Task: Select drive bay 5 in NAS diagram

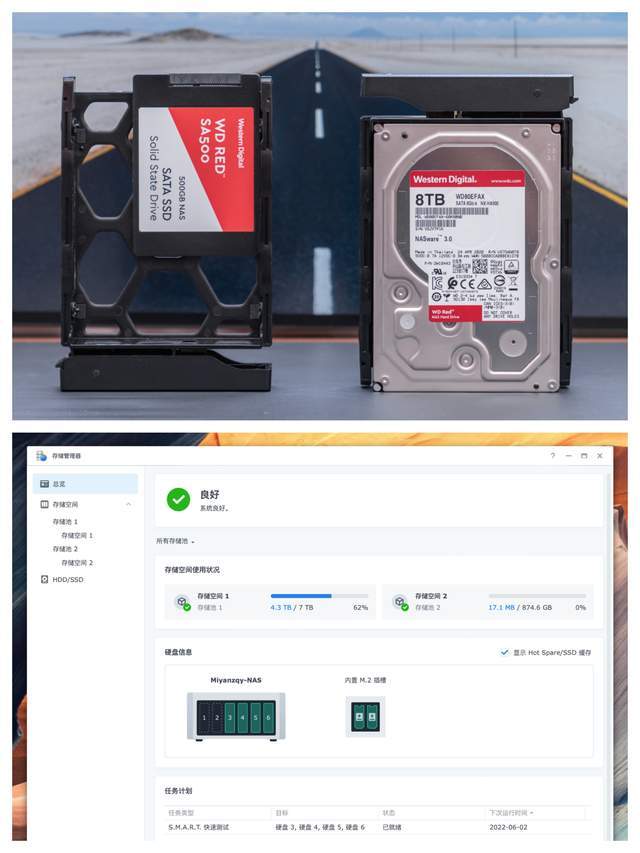Action: 255,718
